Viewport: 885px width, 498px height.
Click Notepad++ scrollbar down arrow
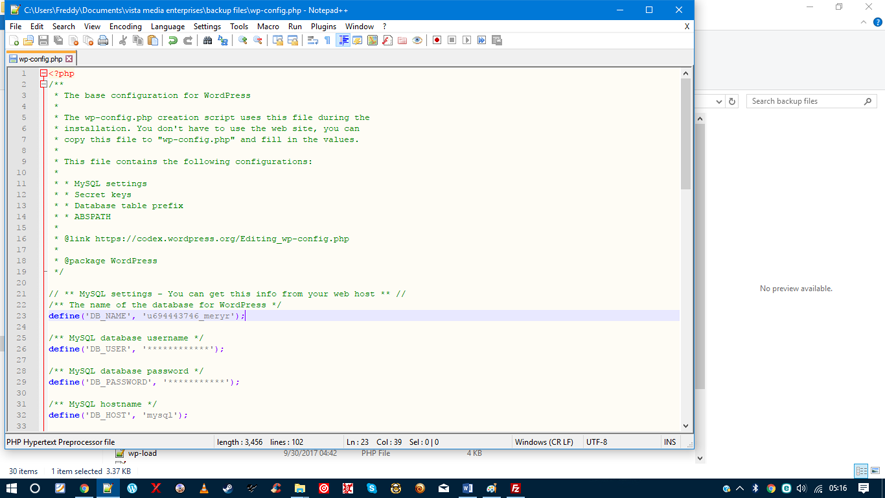(686, 426)
